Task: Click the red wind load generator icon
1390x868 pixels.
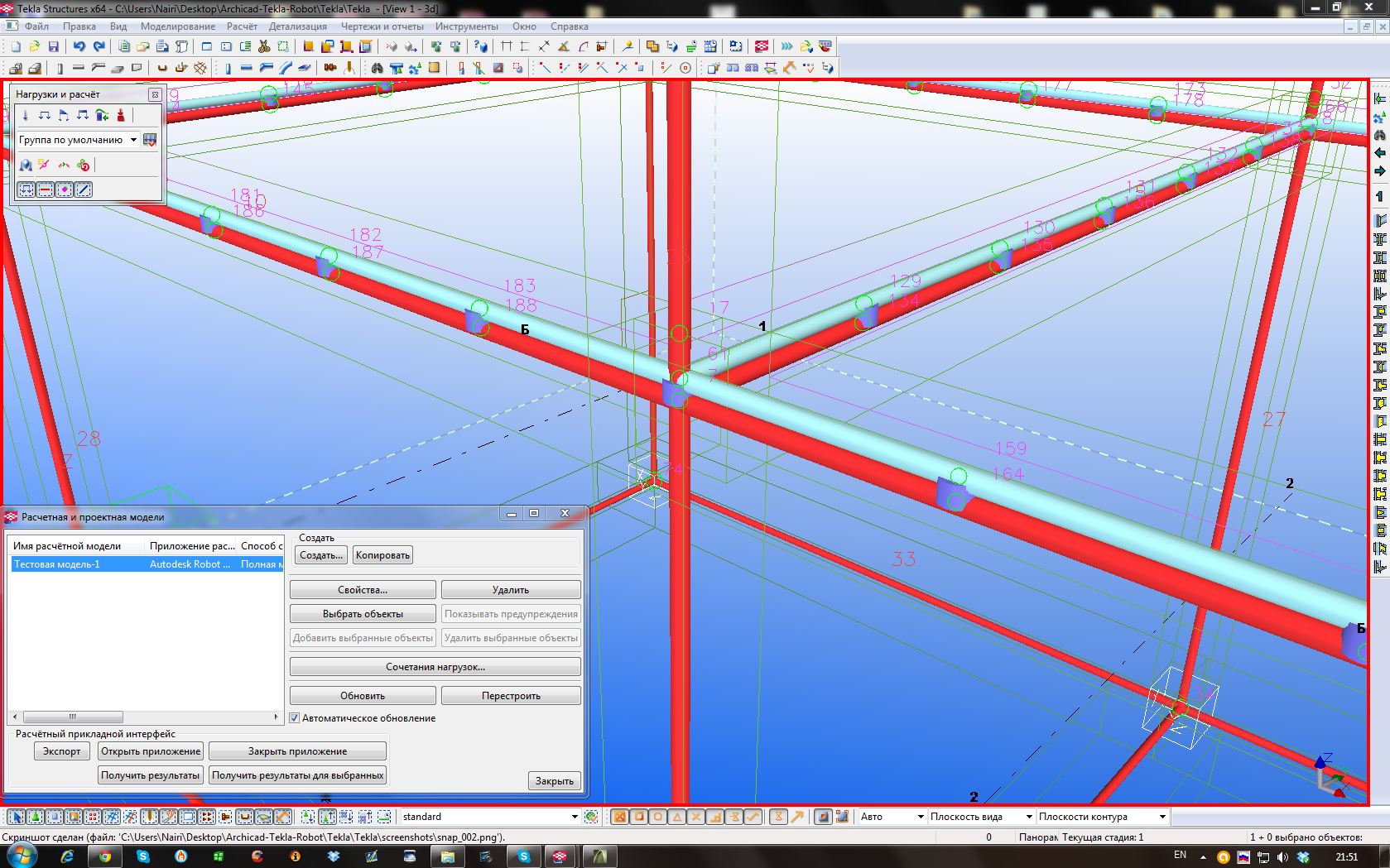Action: [121, 116]
